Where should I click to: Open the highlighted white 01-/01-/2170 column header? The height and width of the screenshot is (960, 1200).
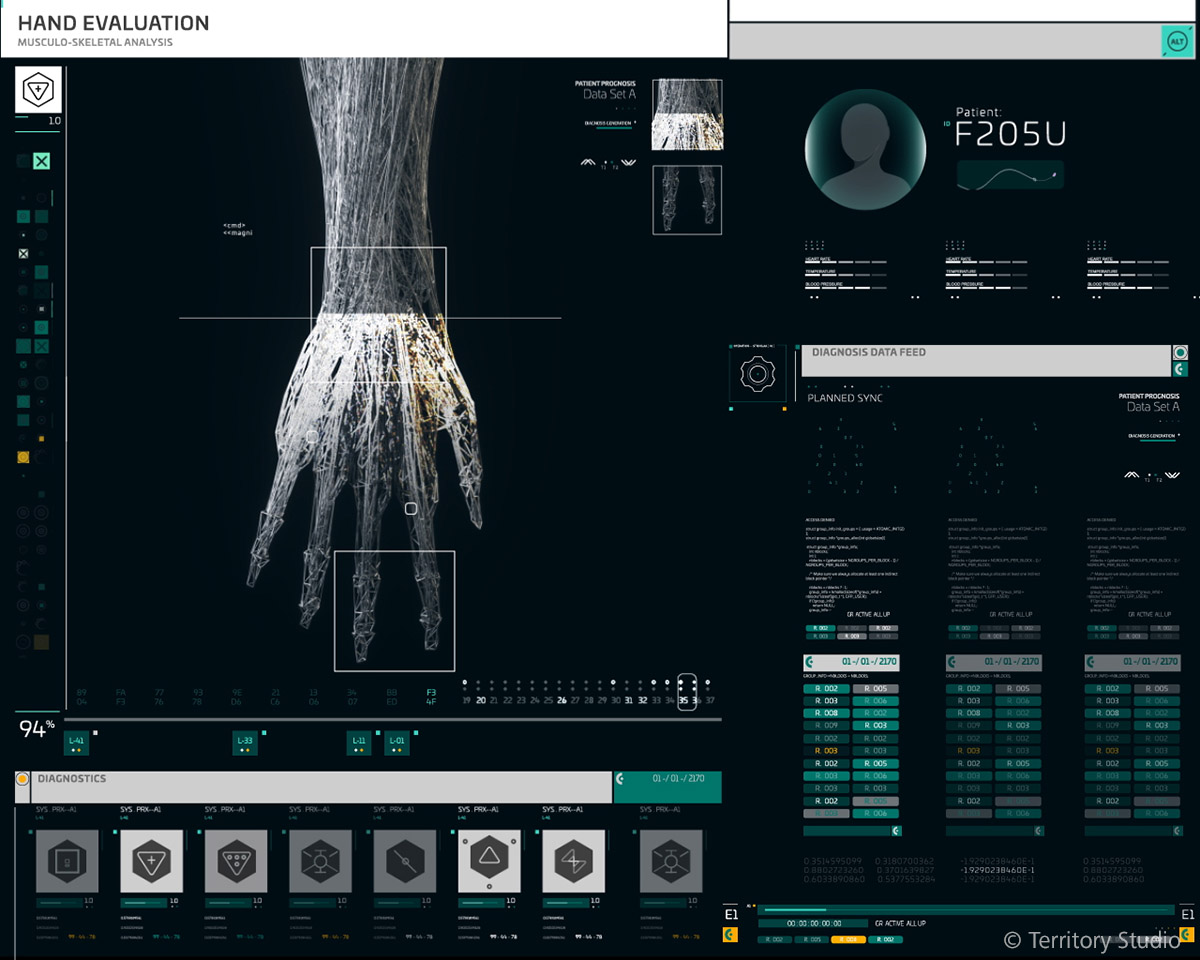tap(851, 663)
